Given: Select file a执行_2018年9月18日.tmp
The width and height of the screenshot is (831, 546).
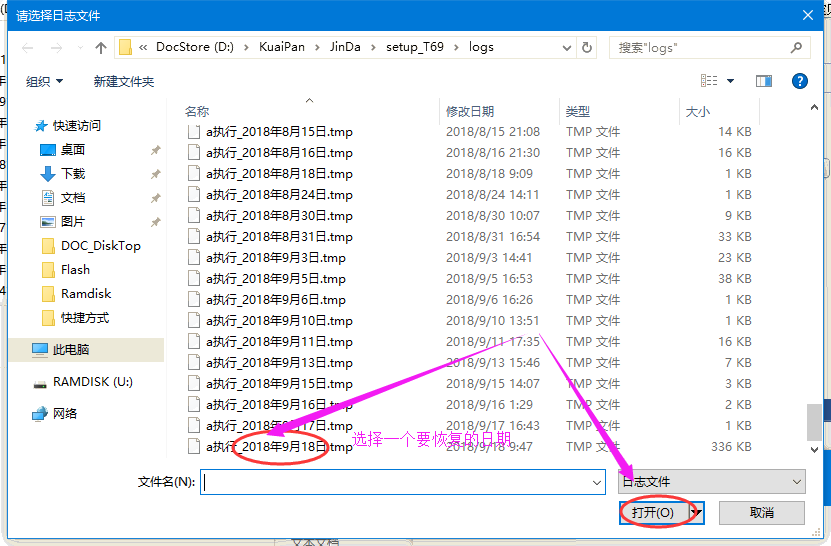Looking at the screenshot, I should pyautogui.click(x=279, y=447).
